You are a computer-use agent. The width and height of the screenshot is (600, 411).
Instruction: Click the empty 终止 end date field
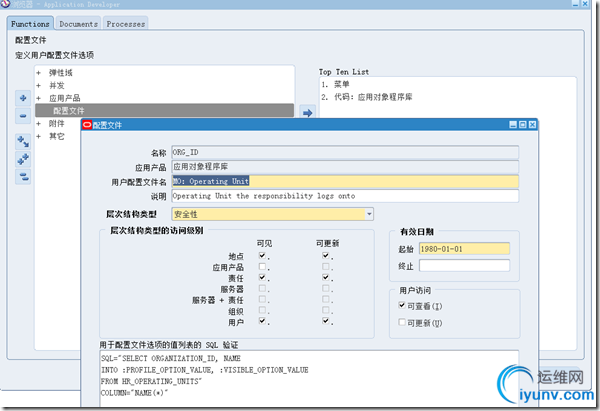464,265
